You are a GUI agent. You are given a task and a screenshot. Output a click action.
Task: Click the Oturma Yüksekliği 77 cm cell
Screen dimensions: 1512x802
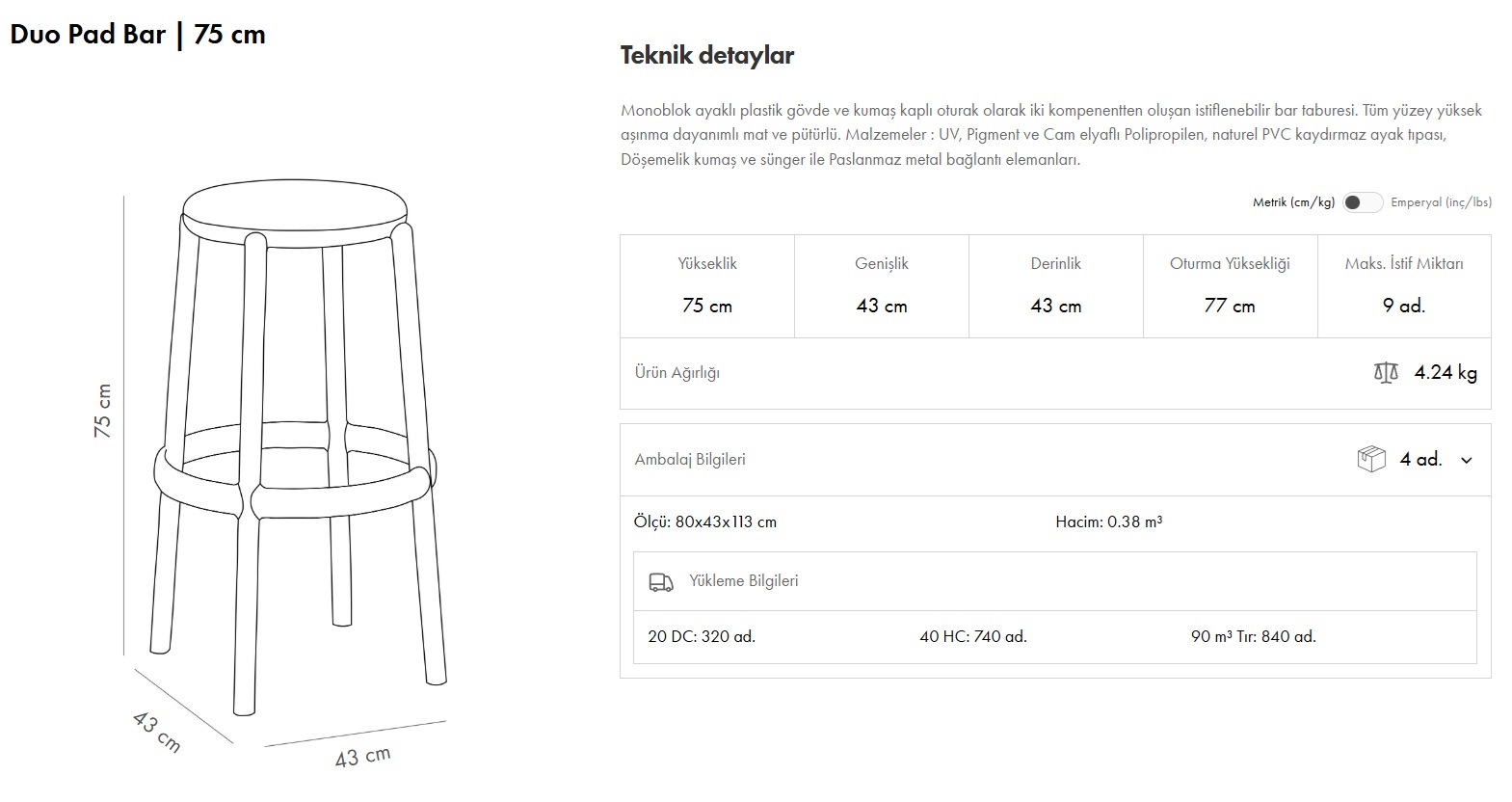pos(1230,285)
